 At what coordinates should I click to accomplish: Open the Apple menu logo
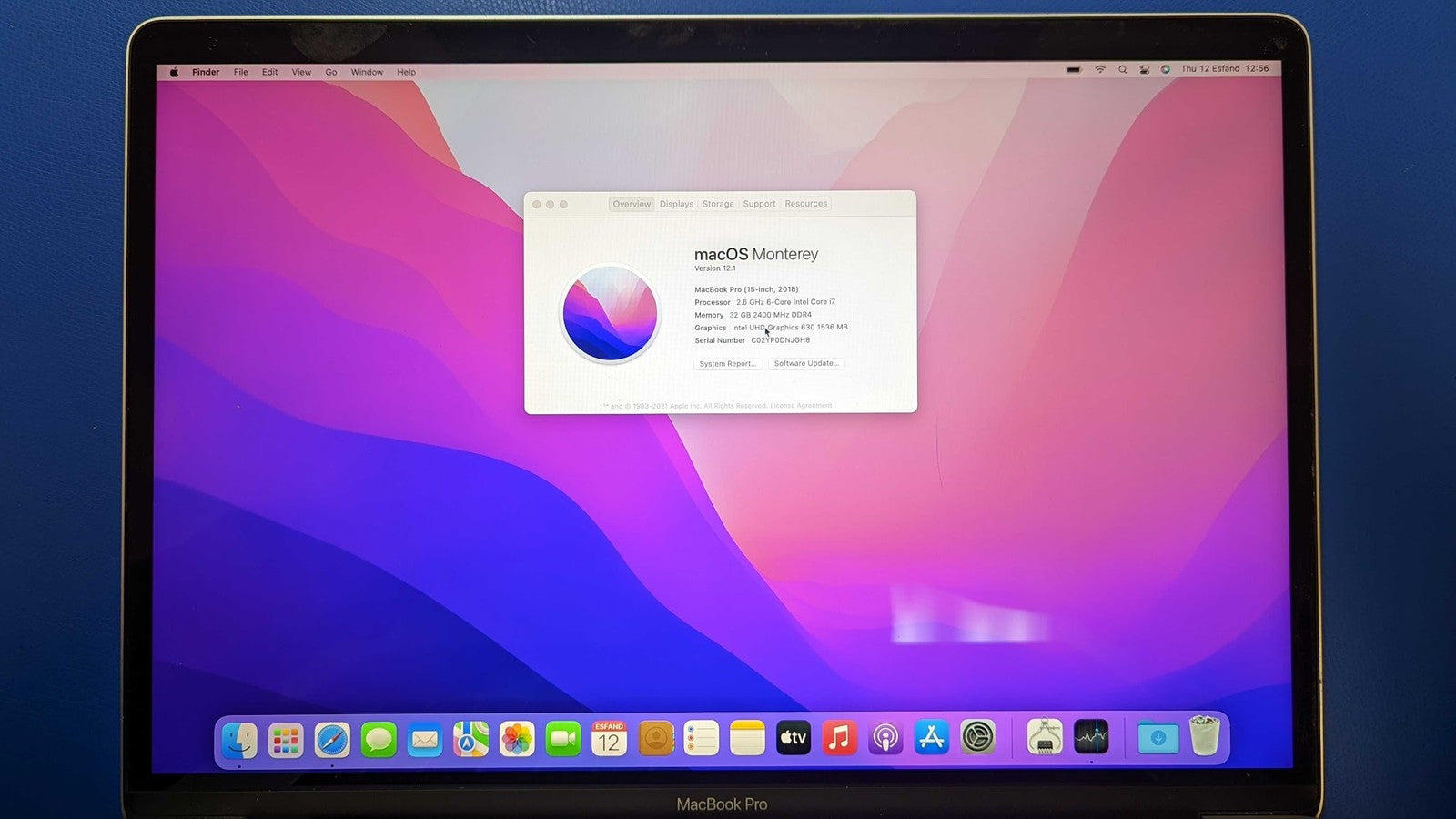pyautogui.click(x=174, y=72)
